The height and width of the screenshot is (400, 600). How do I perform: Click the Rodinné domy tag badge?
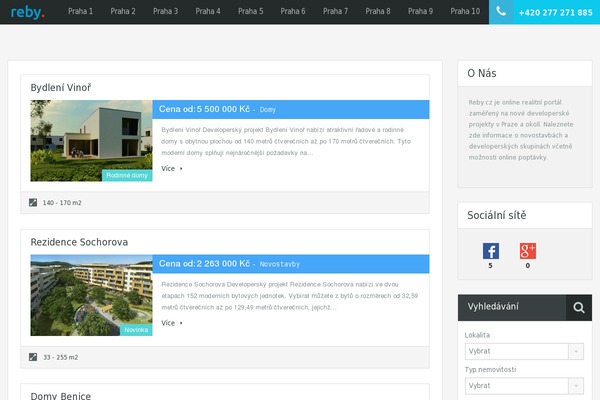pos(127,175)
